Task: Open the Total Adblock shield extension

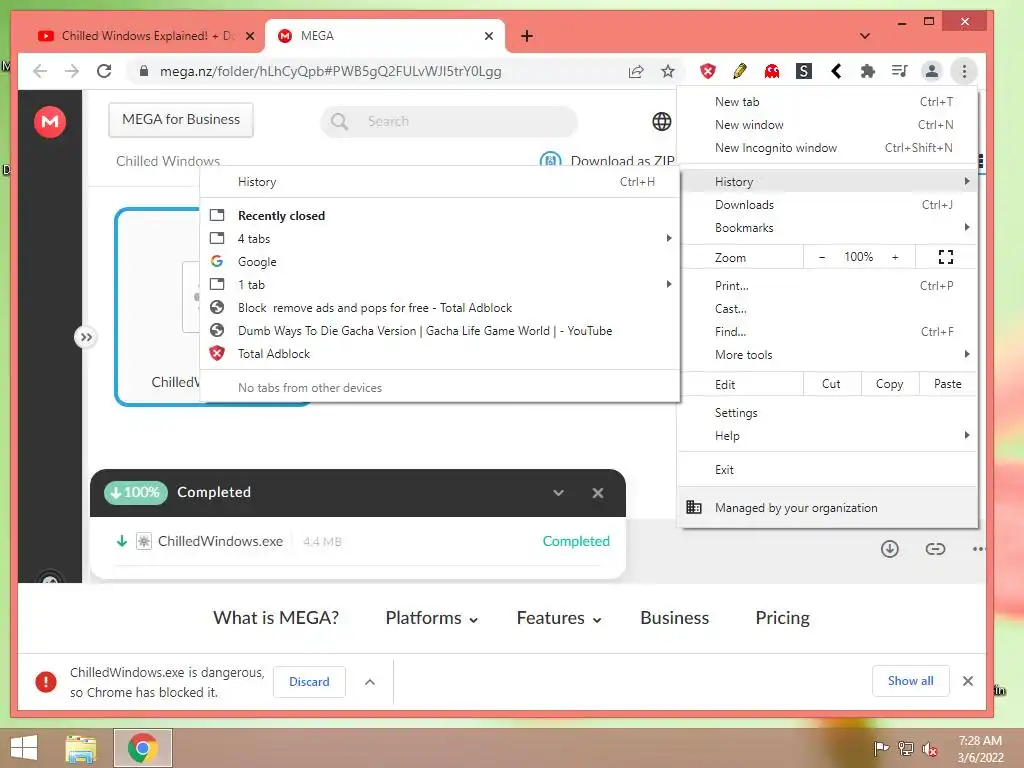Action: 708,71
